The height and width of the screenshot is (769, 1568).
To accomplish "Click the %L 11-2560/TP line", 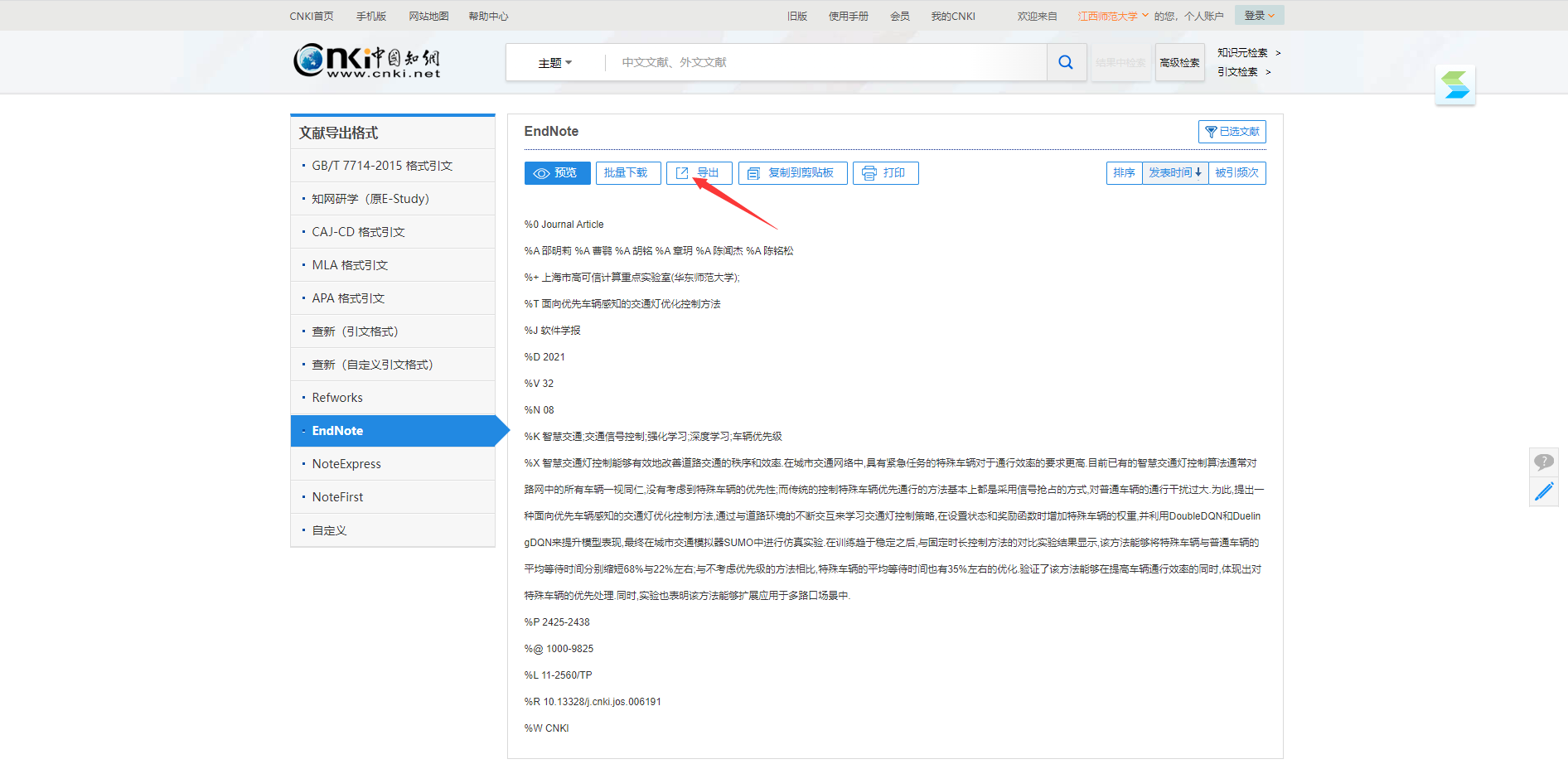I will click(558, 675).
